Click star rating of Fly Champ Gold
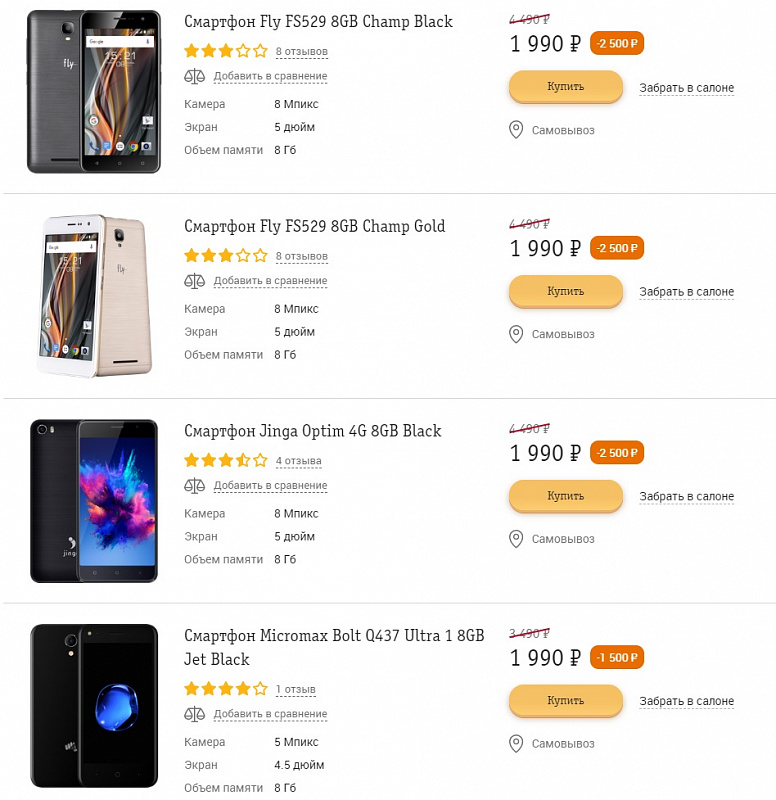Screen dimensions: 776x800 pos(225,256)
